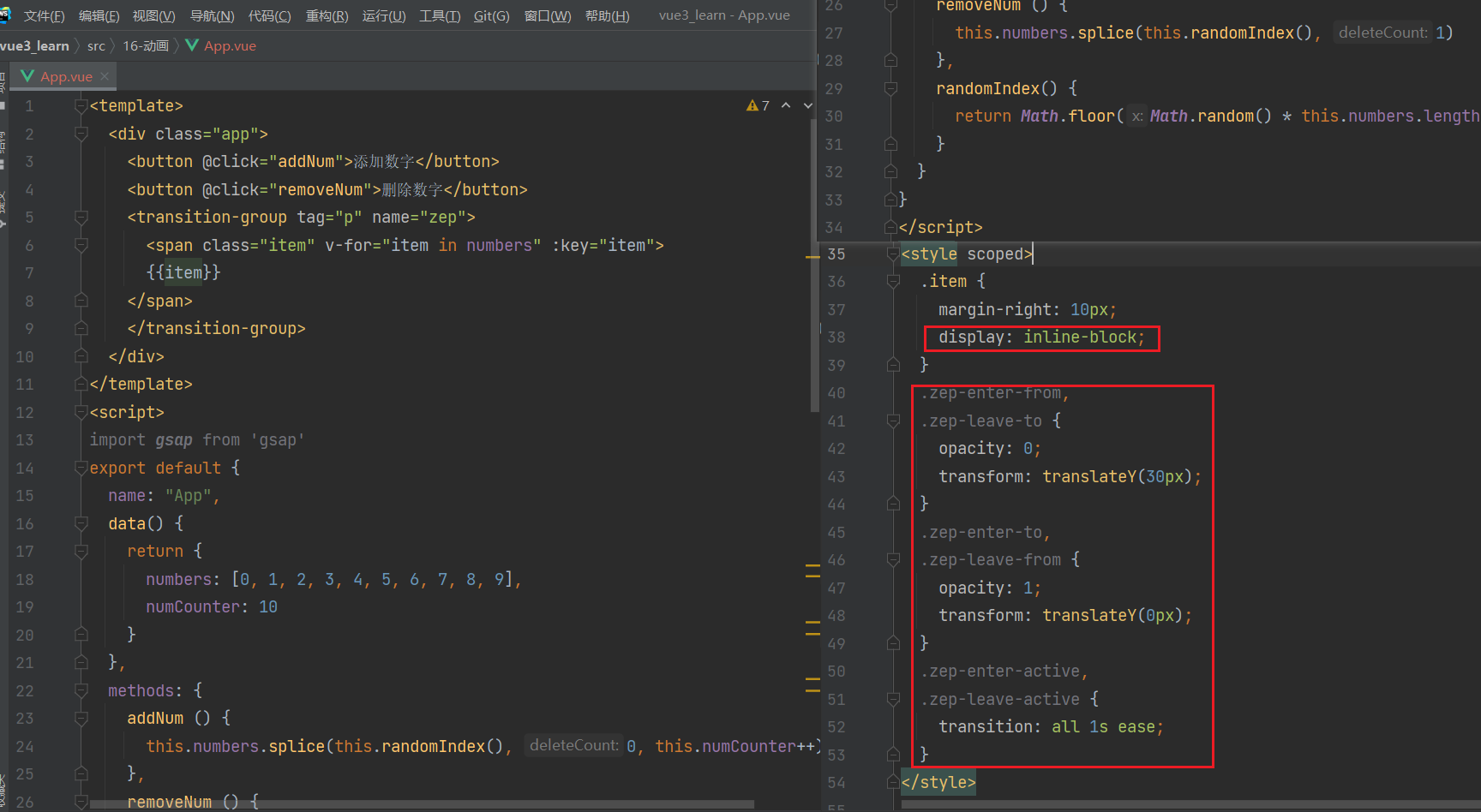Open the 导航(N) menu

[x=212, y=15]
